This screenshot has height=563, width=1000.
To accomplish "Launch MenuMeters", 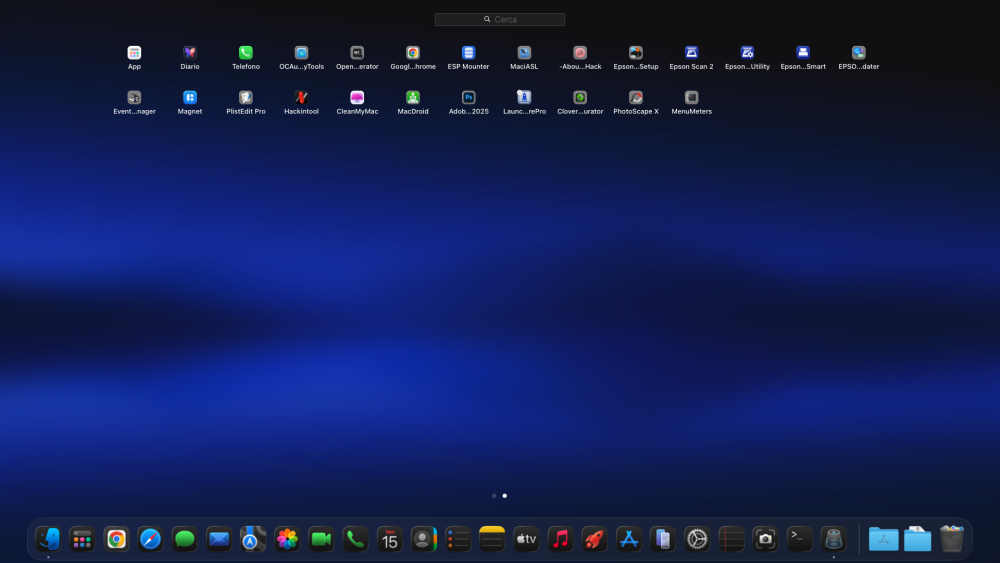I will click(691, 98).
